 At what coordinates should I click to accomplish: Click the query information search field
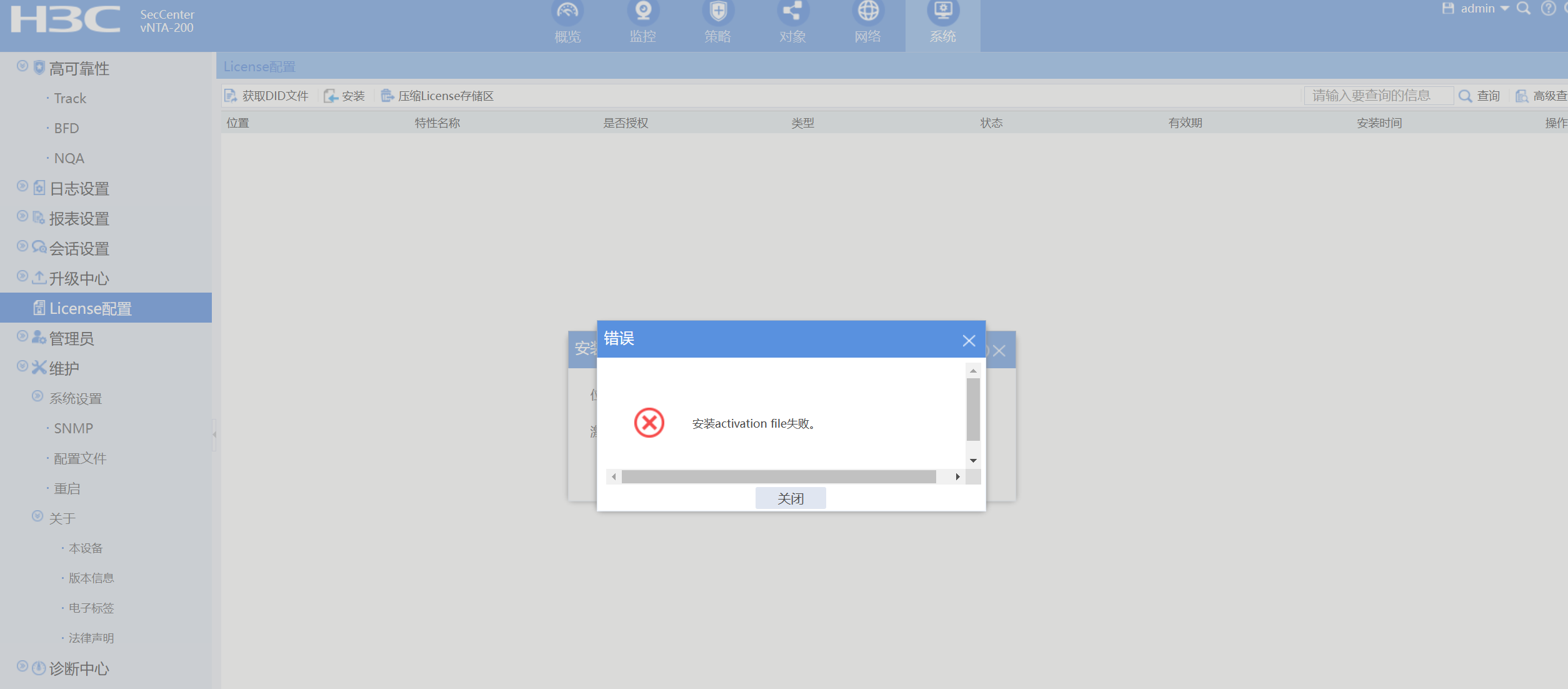(x=1377, y=96)
